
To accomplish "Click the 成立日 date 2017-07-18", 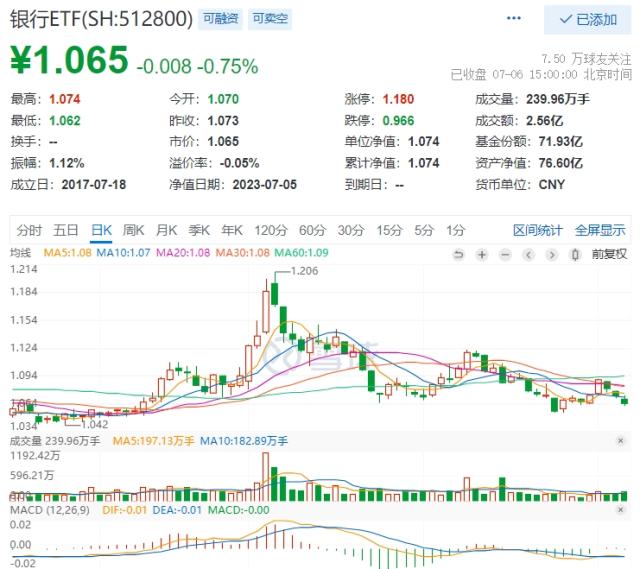I will (x=94, y=184).
